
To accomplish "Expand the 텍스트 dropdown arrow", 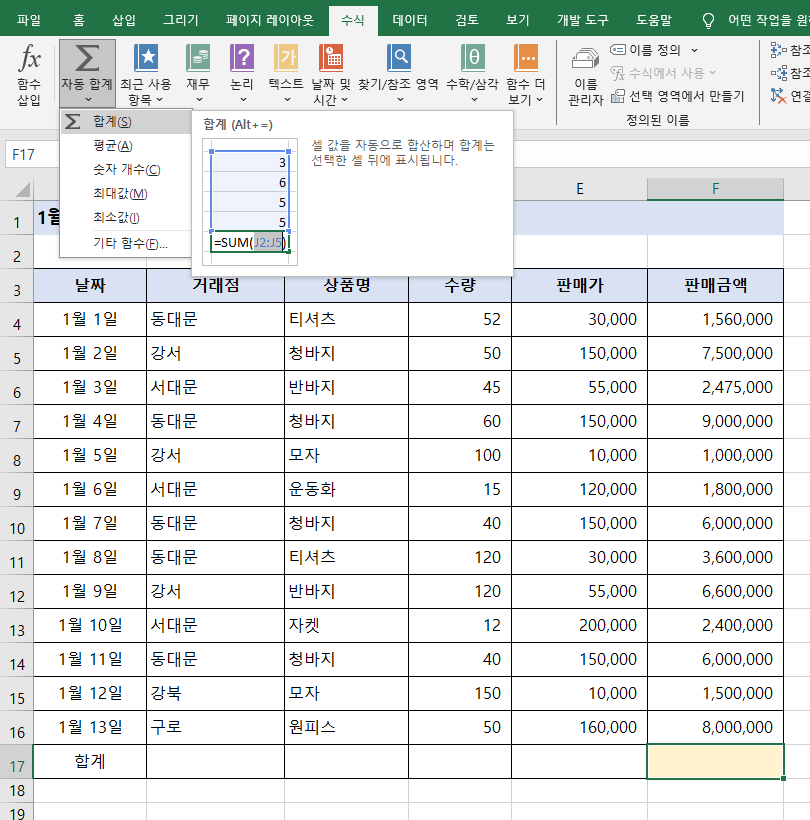I will [x=287, y=99].
